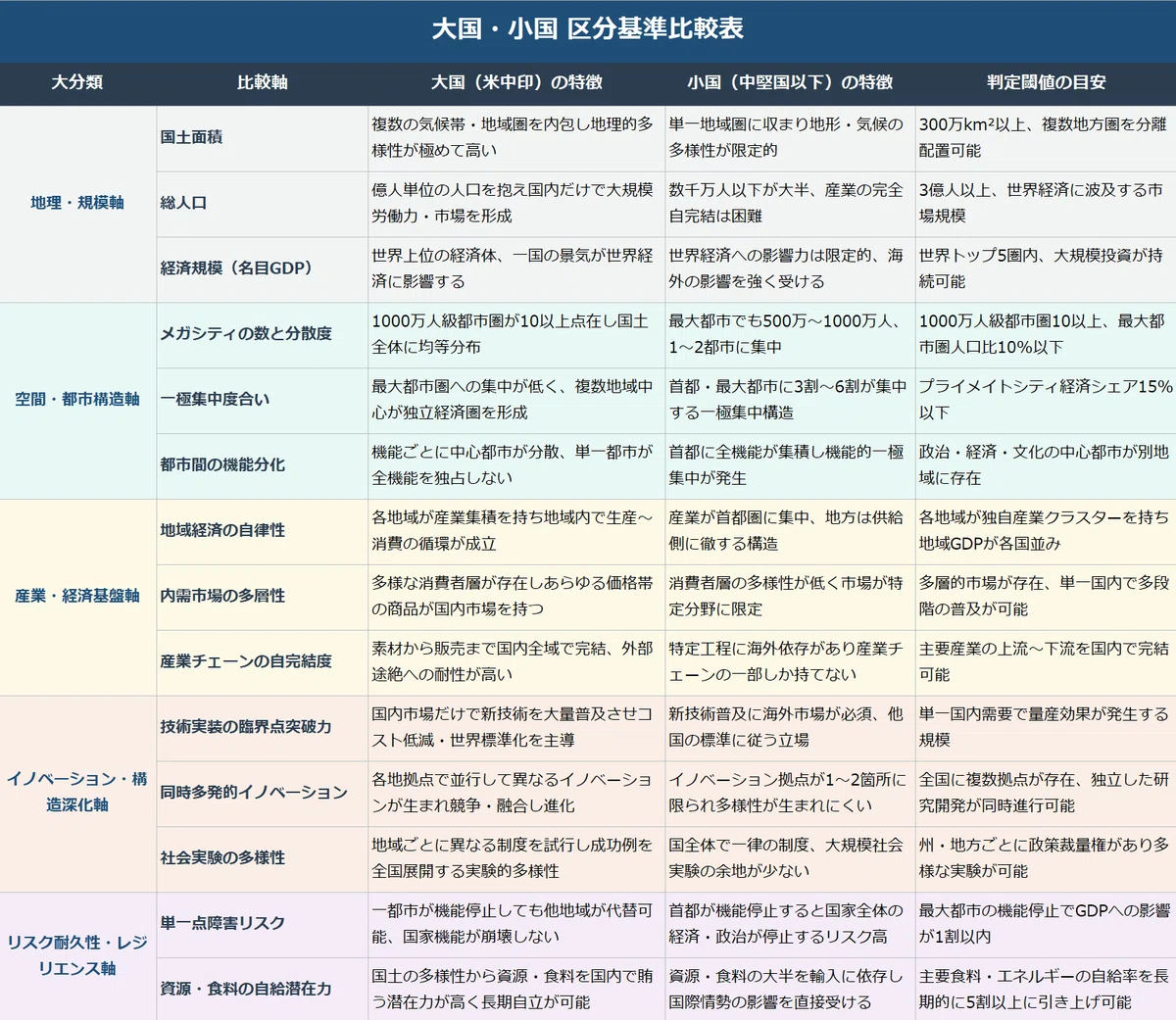
Task: Select cell starting 1000万人級都市圏が10以上点在
Action: tap(516, 335)
